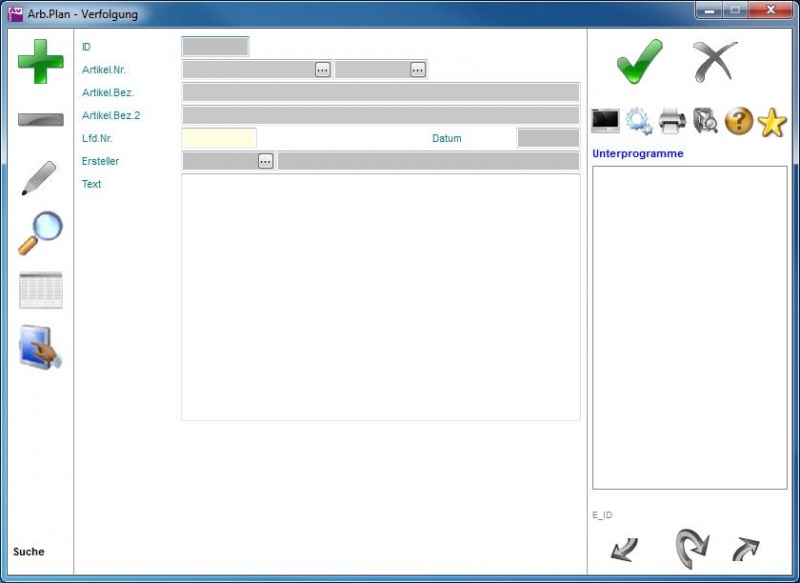Open search with the magnifying glass icon
Screen dimensions: 800x583
(40, 233)
